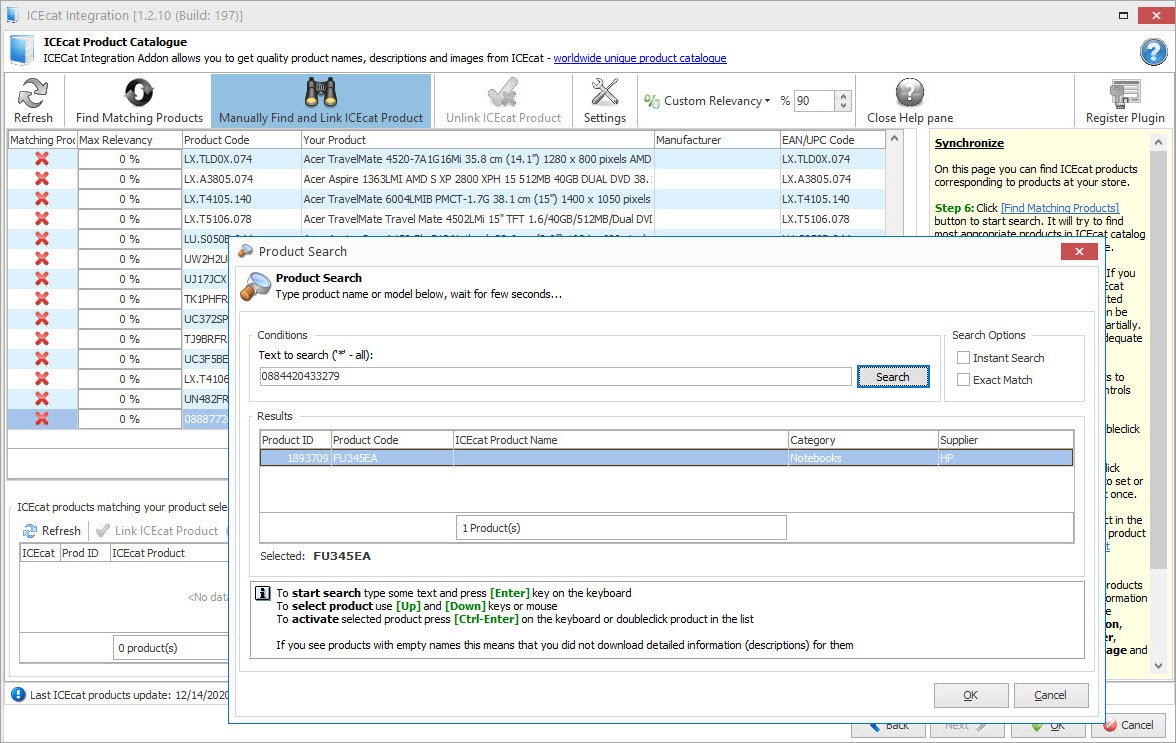
Task: Sort results by ICEcat Product Name column
Action: pyautogui.click(x=620, y=440)
